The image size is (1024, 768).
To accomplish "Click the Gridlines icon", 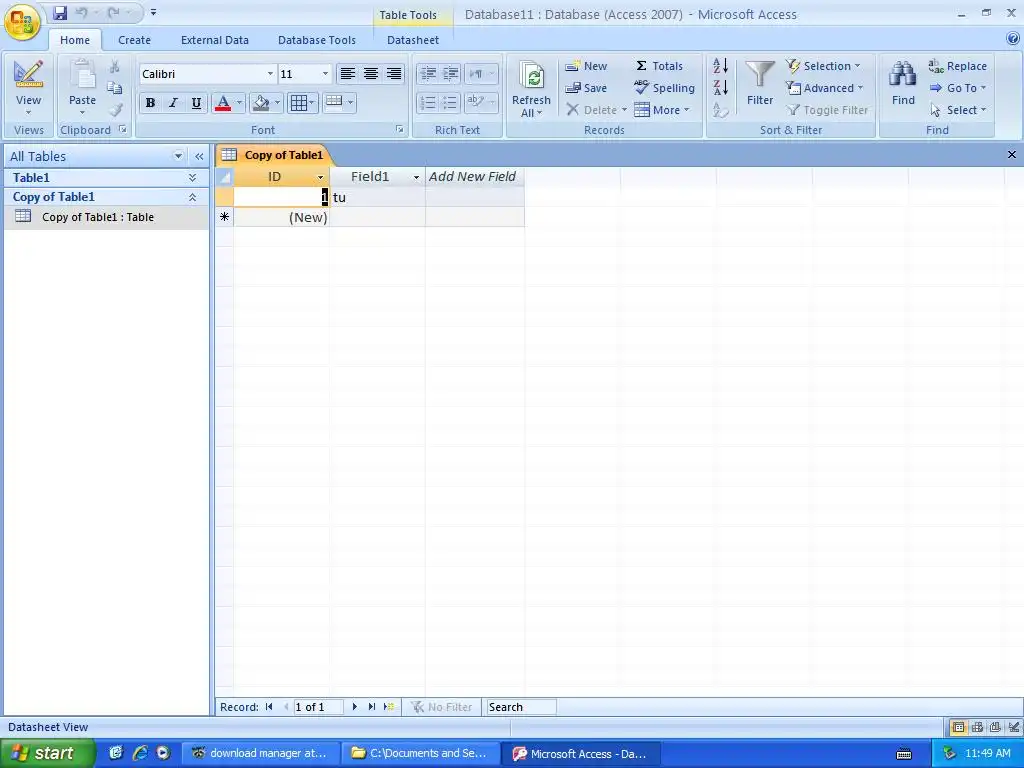I will pyautogui.click(x=298, y=103).
